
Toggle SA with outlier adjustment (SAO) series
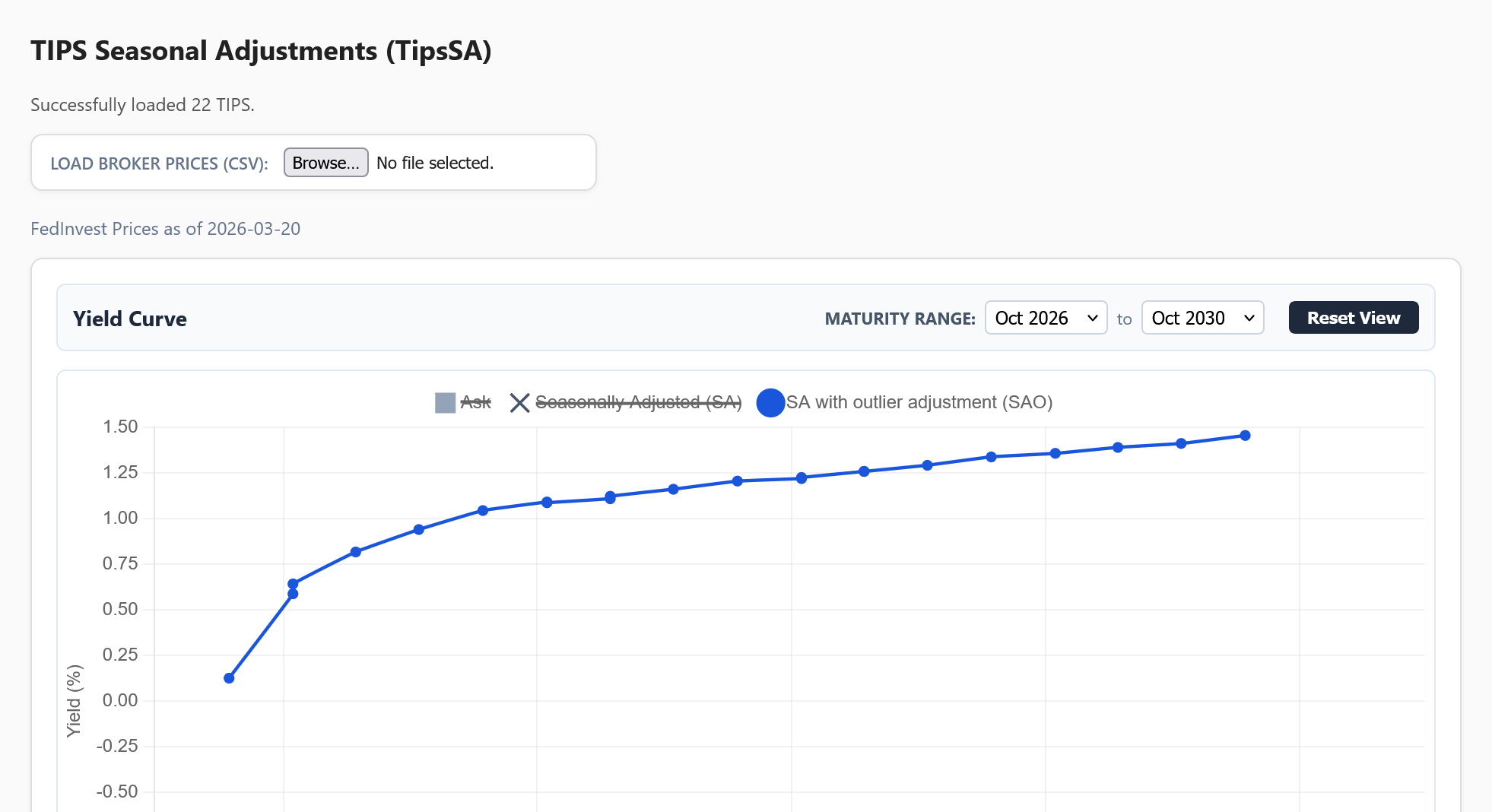pyautogui.click(x=919, y=402)
